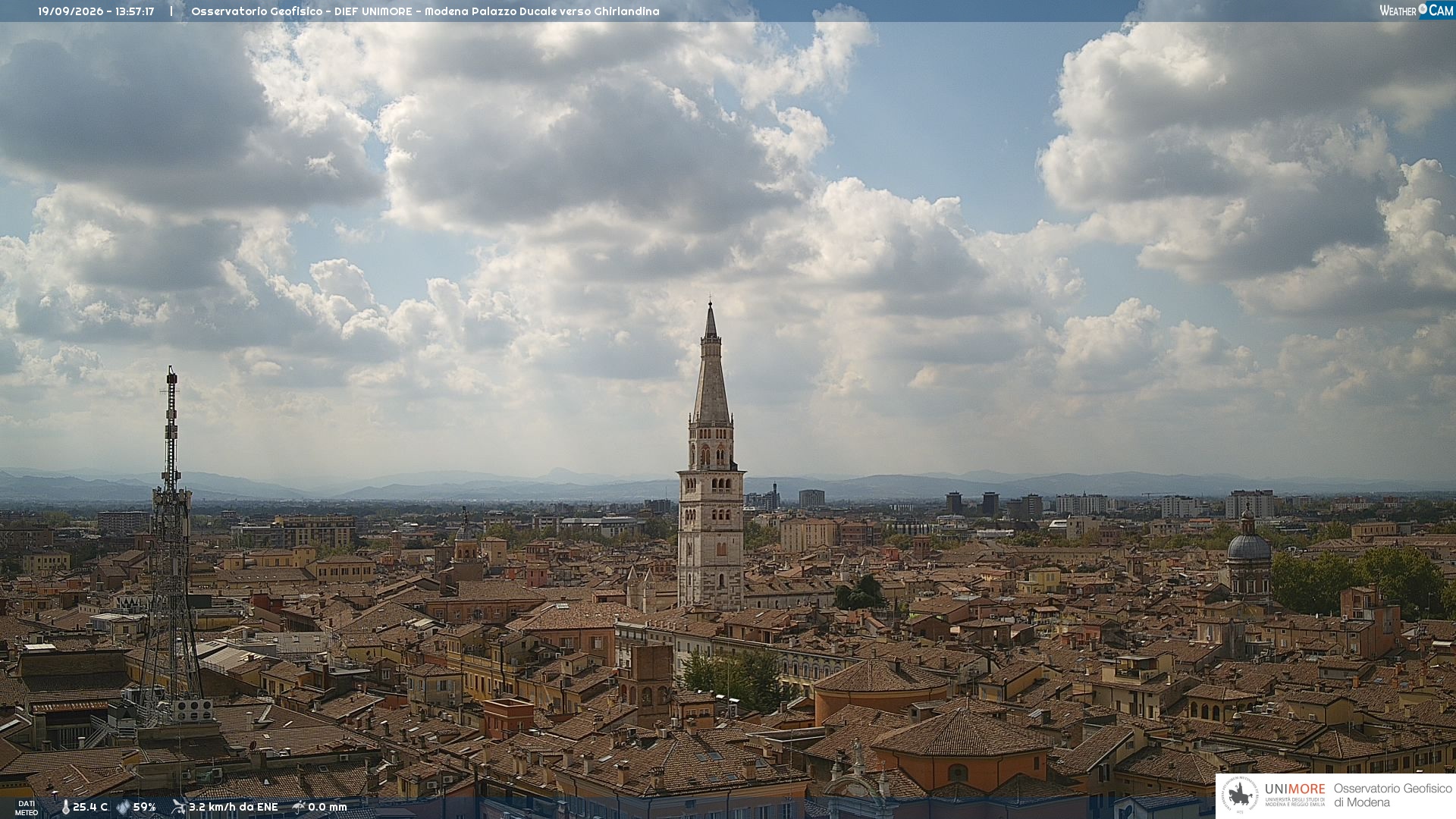The height and width of the screenshot is (819, 1456).
Task: Click the rain umbrella precipitation icon
Action: (x=299, y=807)
